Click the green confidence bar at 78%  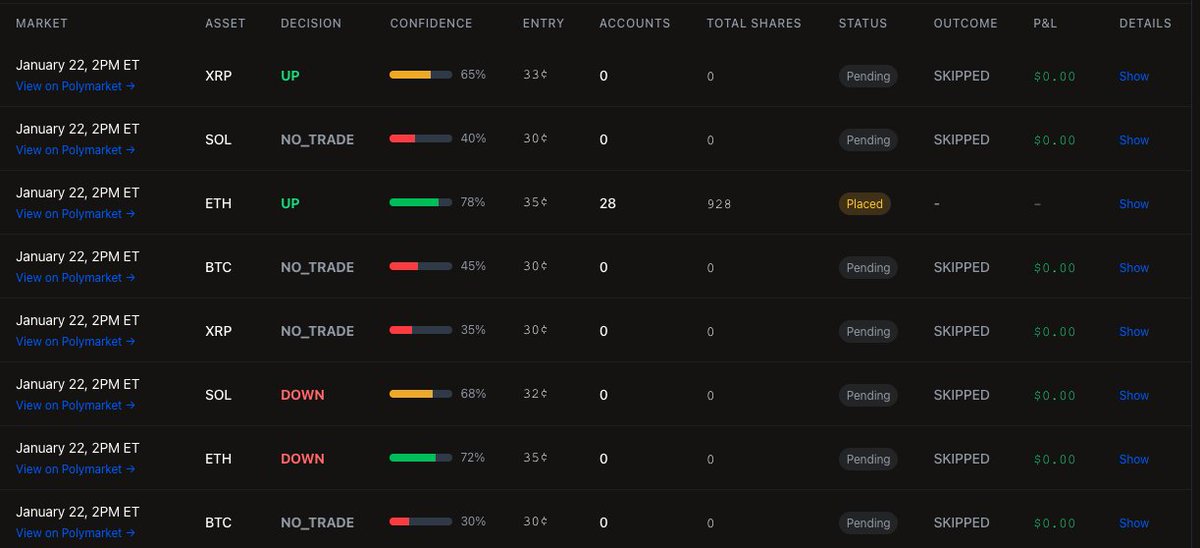coord(420,203)
